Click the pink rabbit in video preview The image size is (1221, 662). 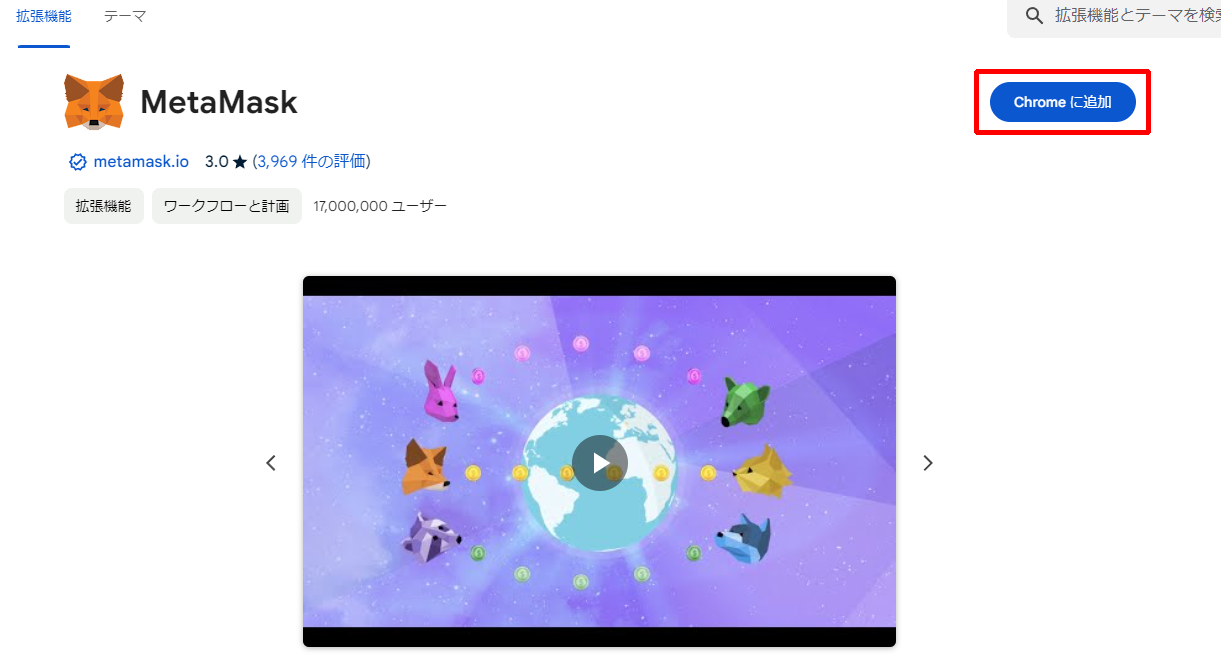click(441, 391)
